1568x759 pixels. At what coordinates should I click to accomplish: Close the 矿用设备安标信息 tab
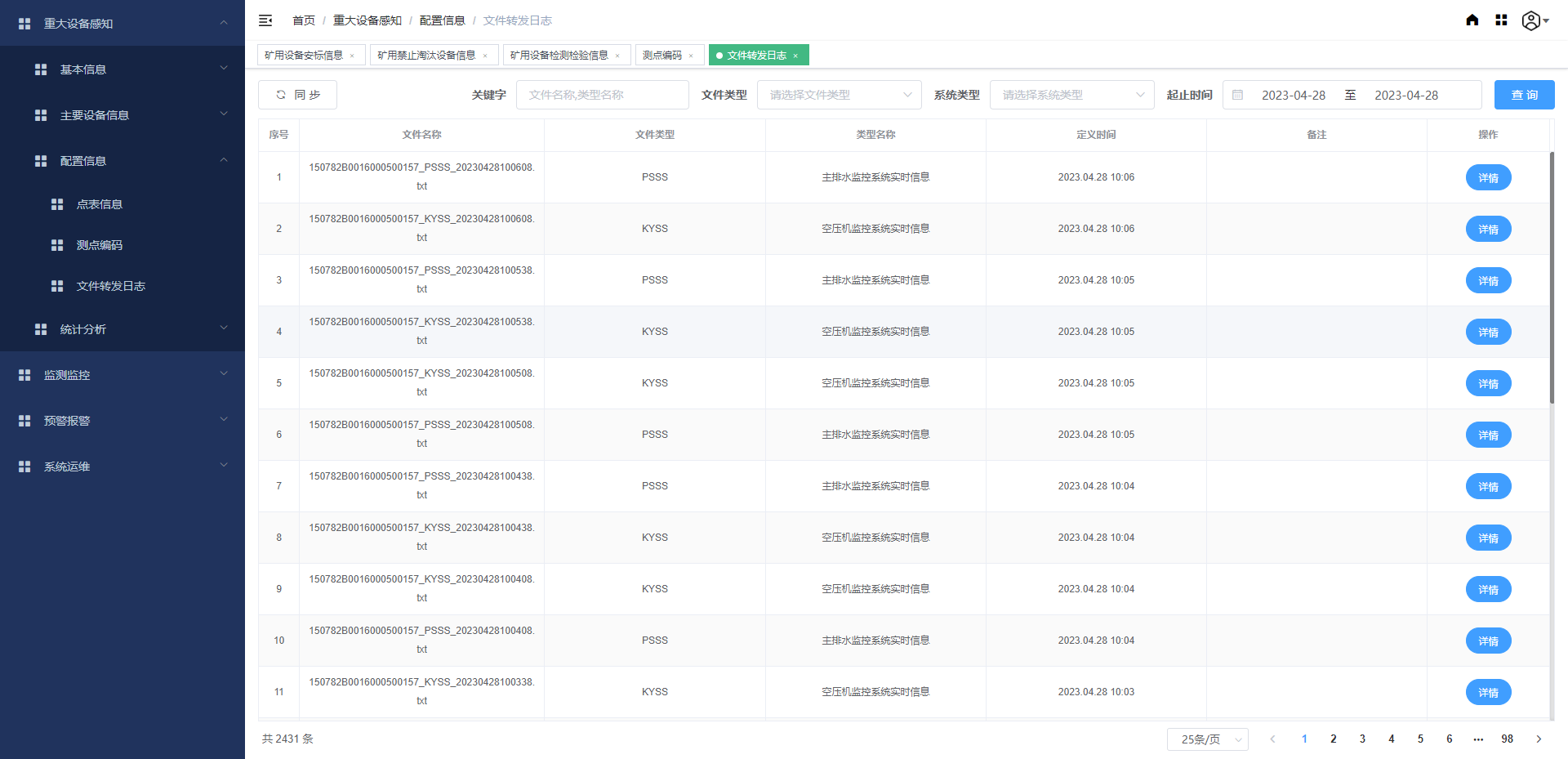tap(352, 56)
